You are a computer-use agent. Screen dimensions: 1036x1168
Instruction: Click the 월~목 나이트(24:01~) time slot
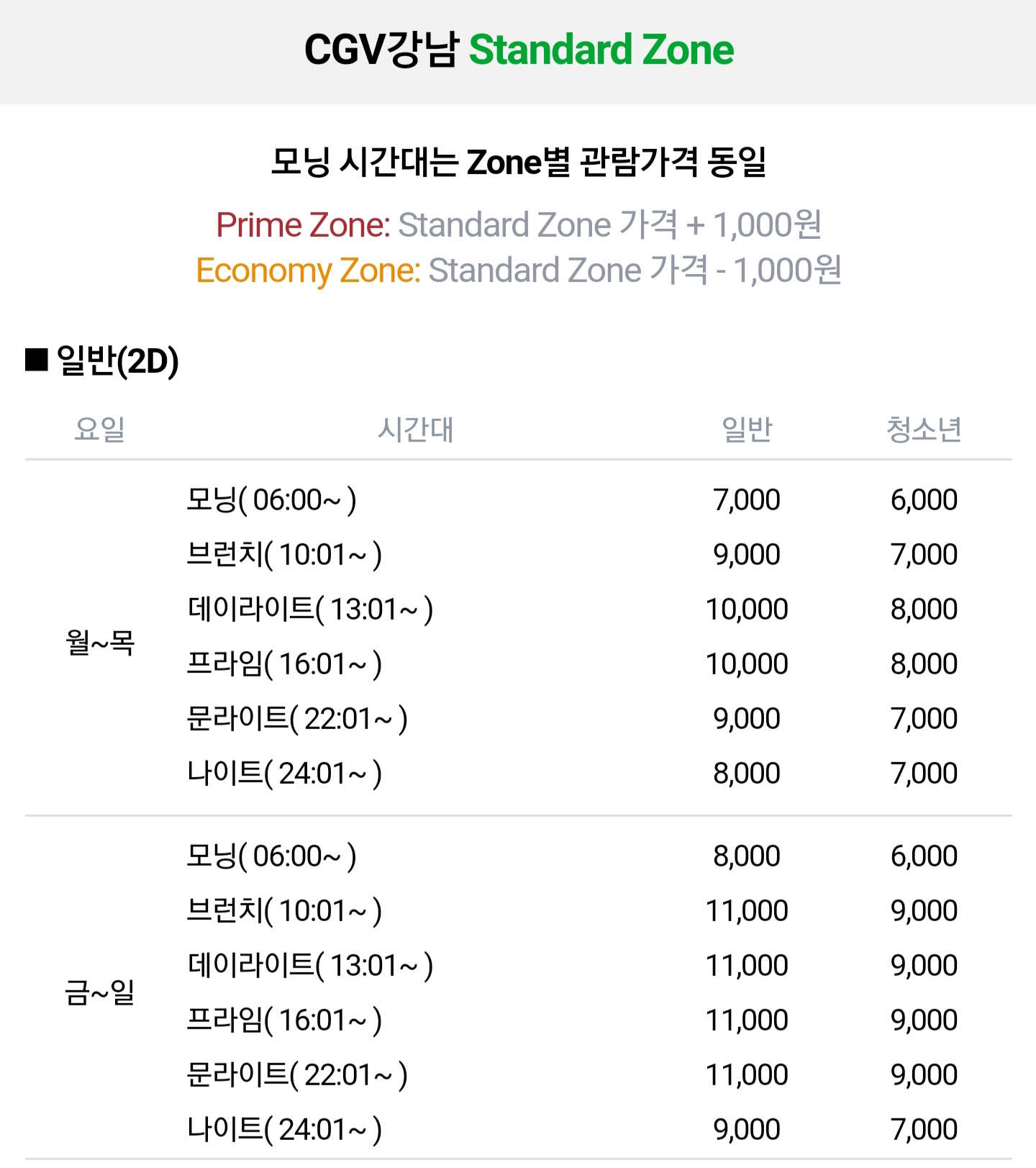(x=284, y=773)
